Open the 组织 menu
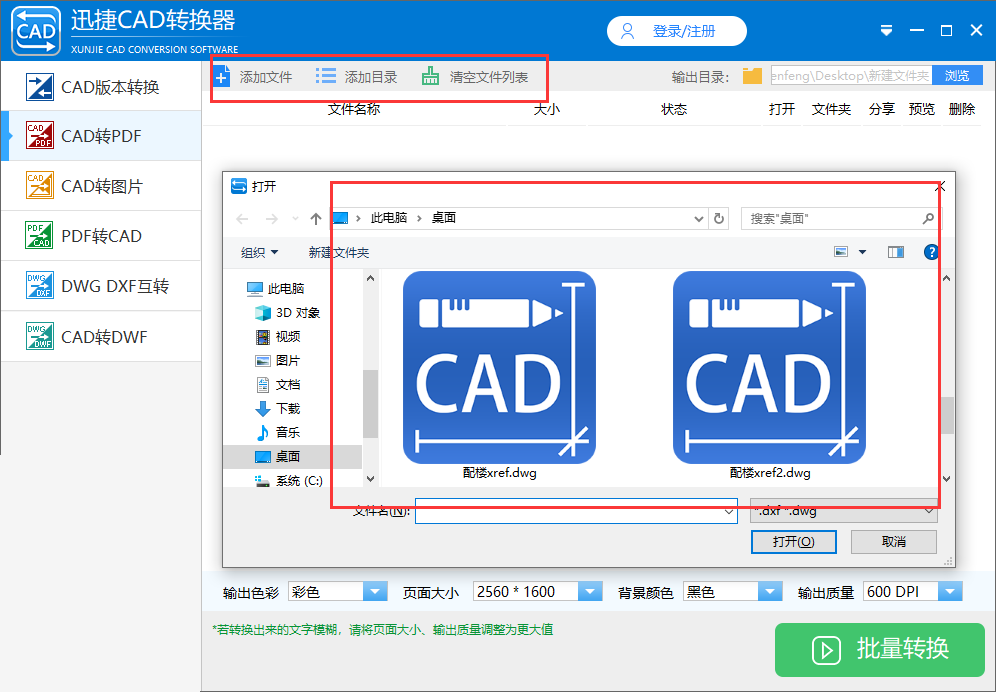The height and width of the screenshot is (692, 996). tap(259, 252)
